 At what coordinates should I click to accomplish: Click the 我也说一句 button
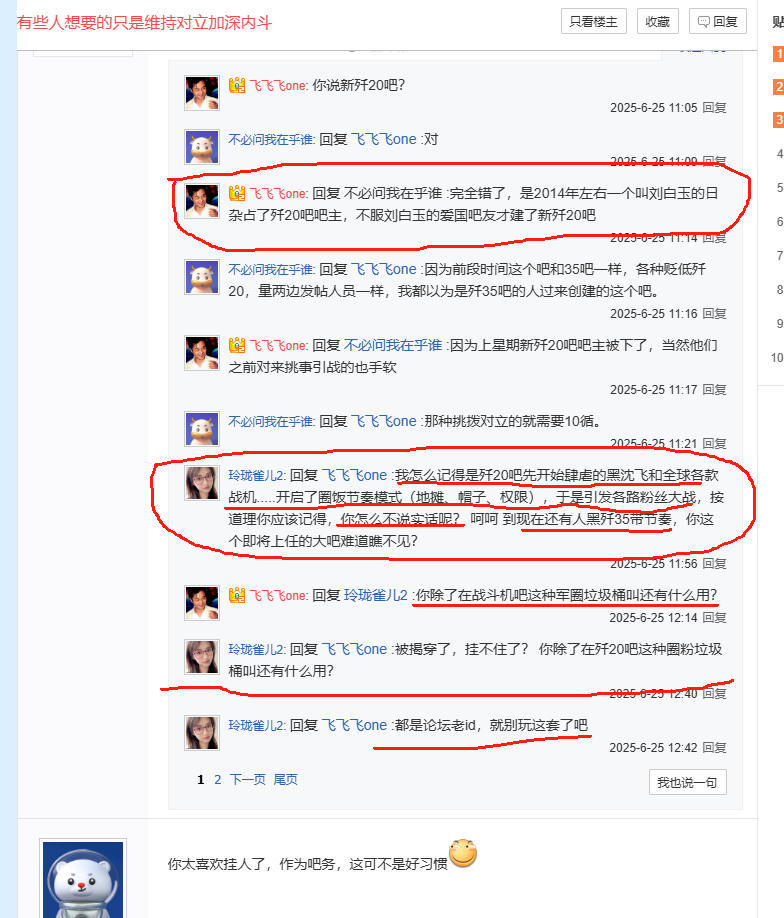(687, 782)
